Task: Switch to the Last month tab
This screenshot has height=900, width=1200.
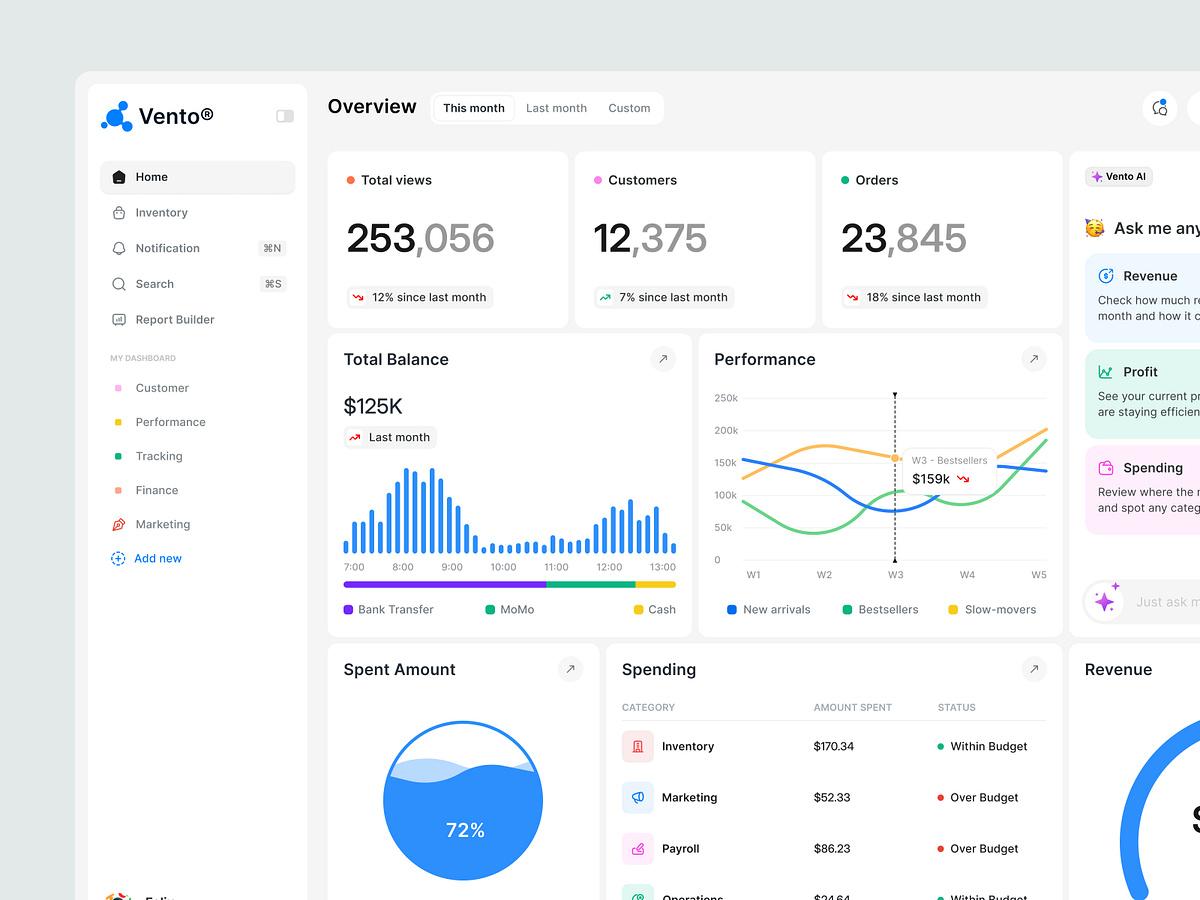Action: point(556,107)
